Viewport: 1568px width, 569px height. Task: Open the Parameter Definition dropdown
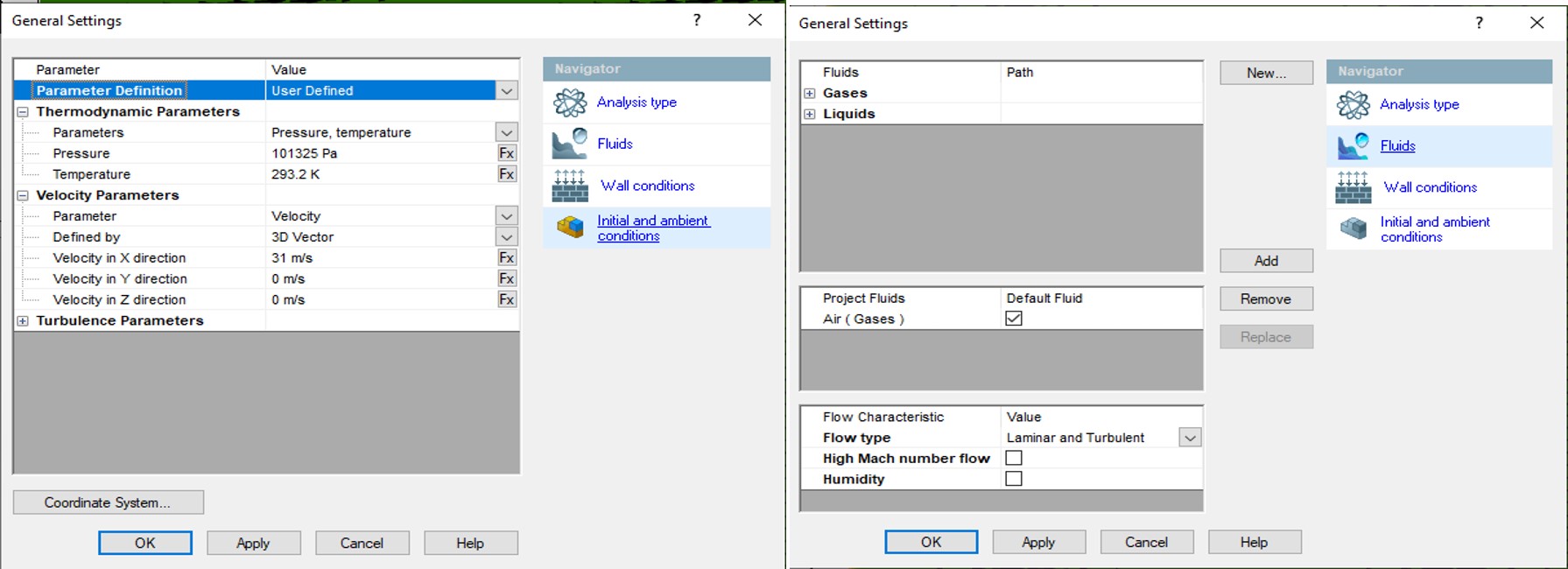click(x=506, y=90)
